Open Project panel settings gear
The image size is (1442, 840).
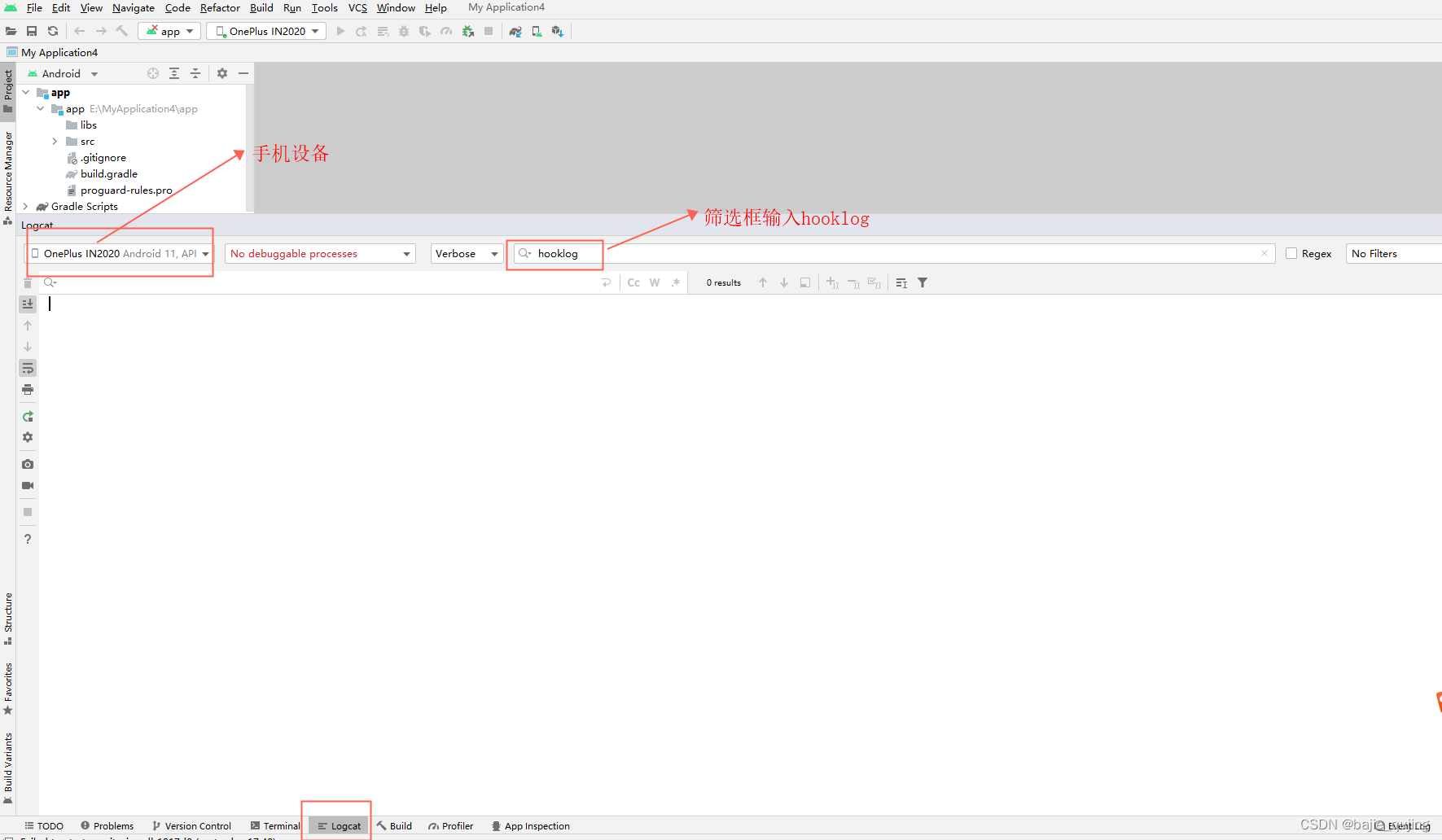coord(222,73)
